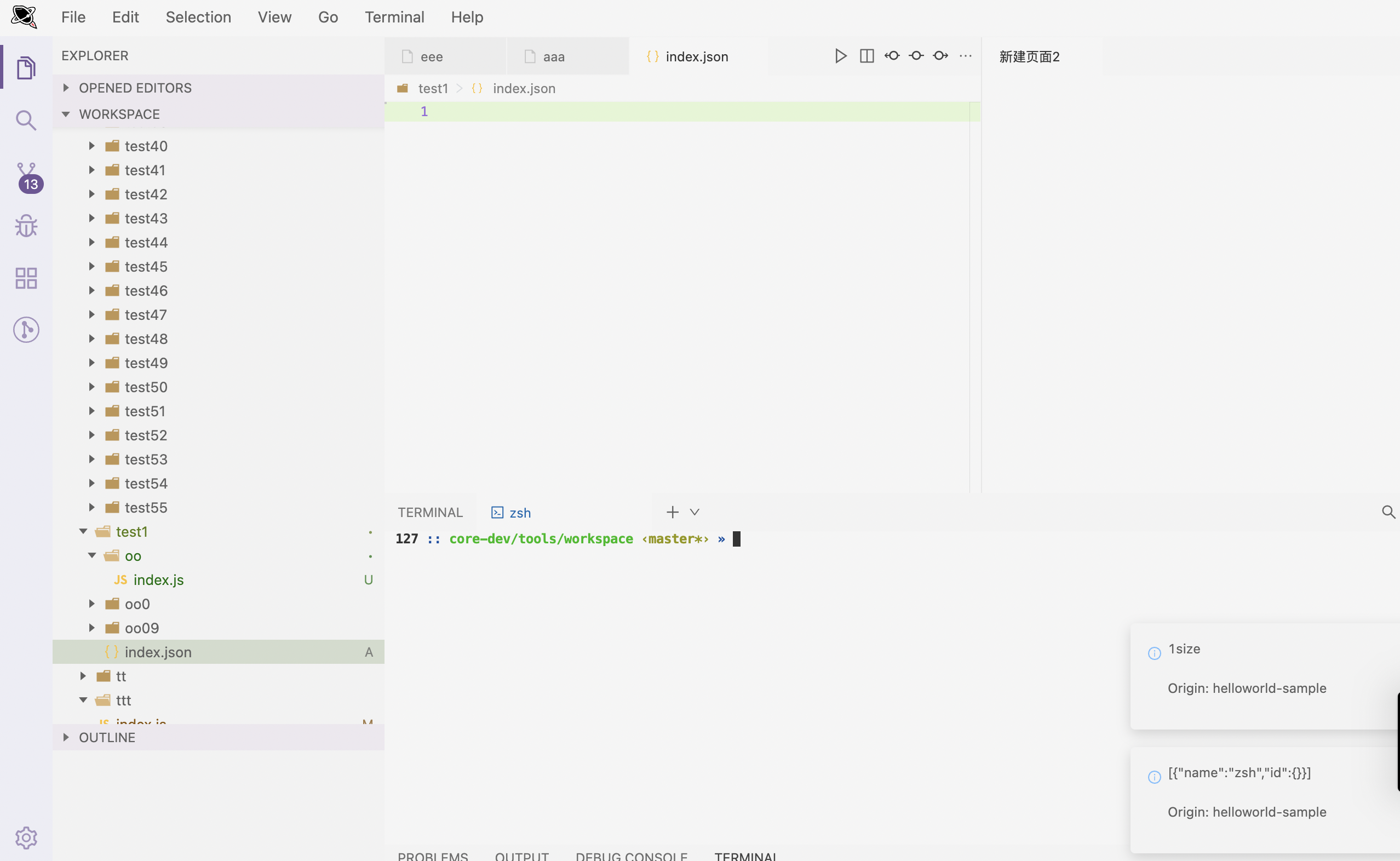The height and width of the screenshot is (861, 1400).
Task: Switch to the DEBUG CONSOLE tab
Action: [x=631, y=856]
